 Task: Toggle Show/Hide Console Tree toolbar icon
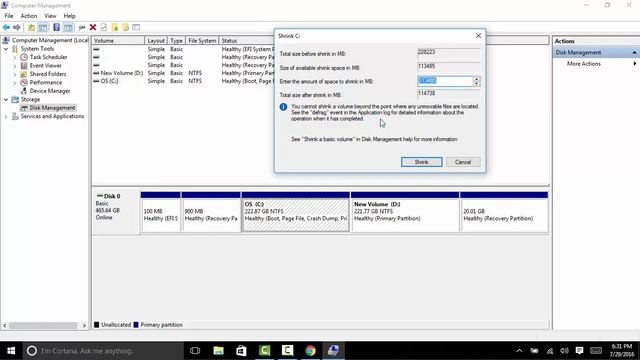(x=42, y=27)
